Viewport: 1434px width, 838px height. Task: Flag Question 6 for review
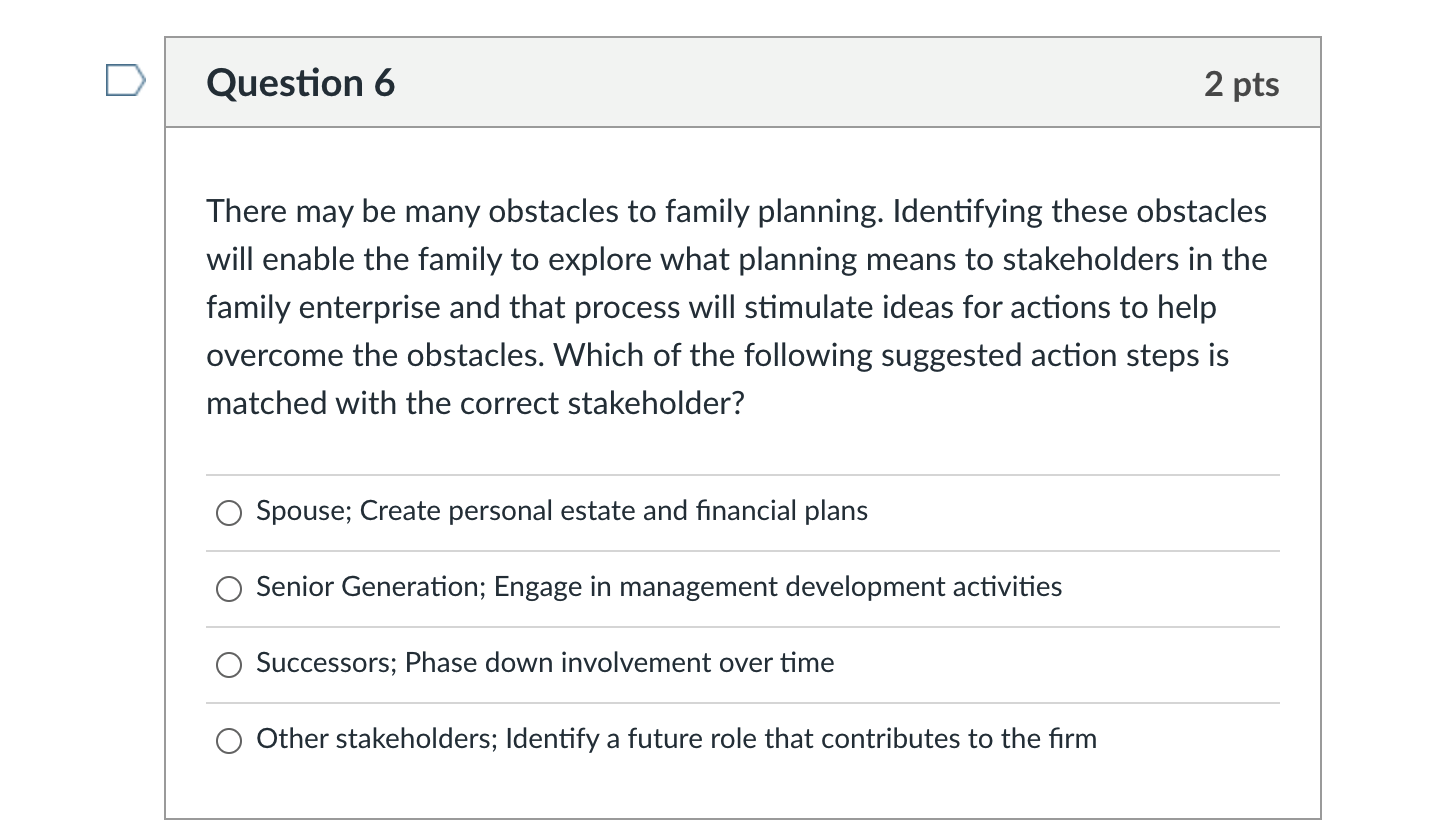point(126,80)
